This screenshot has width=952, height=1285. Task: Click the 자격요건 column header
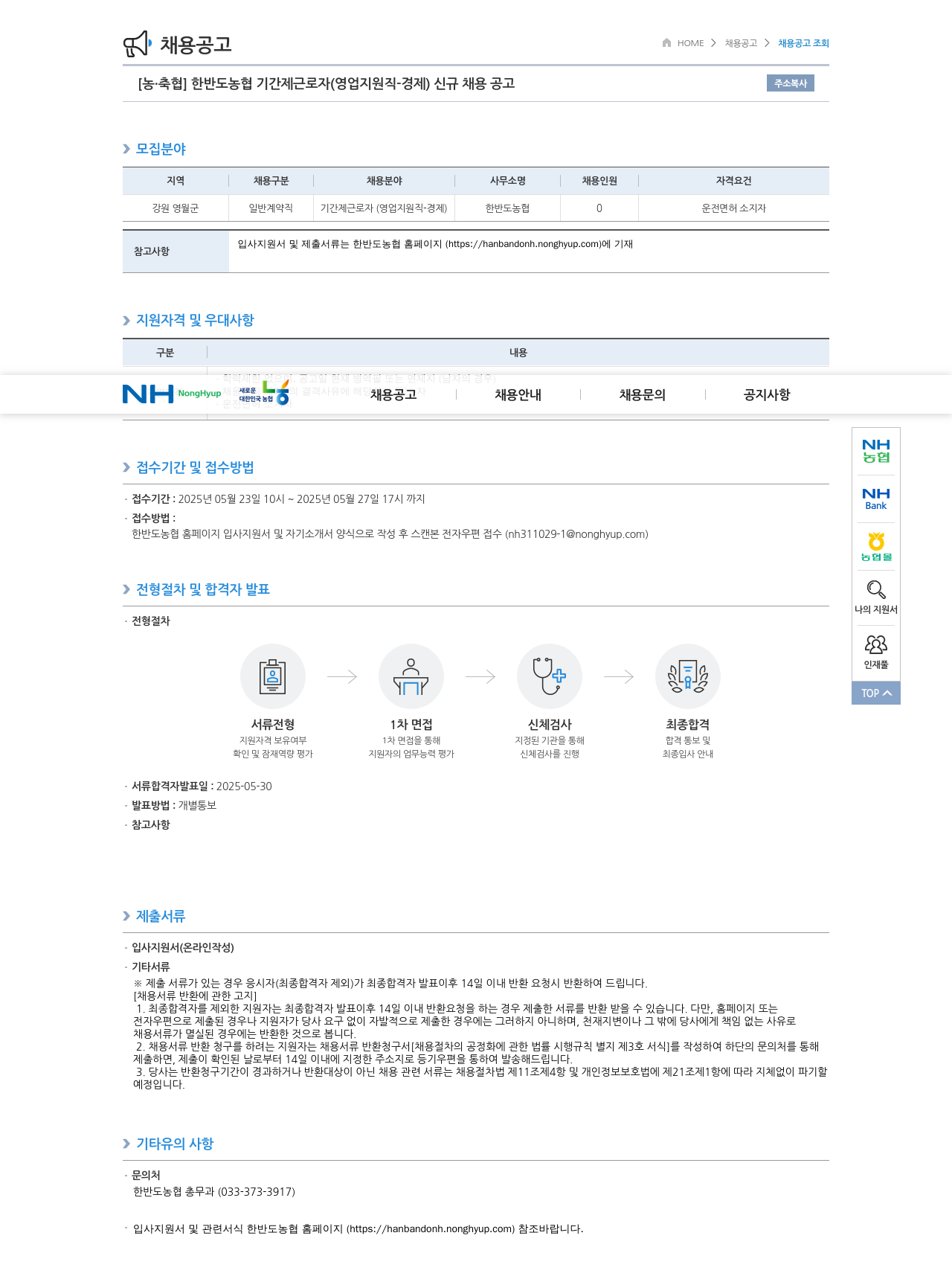(733, 181)
